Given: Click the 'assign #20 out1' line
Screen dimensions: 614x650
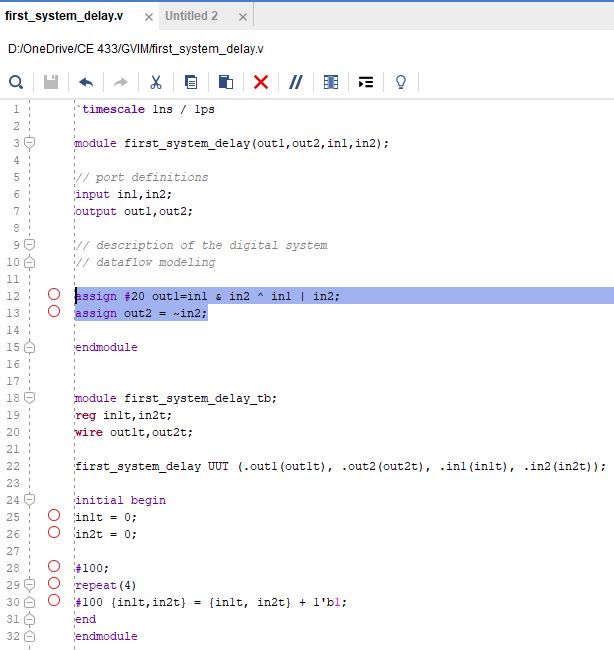Looking at the screenshot, I should pyautogui.click(x=207, y=296).
